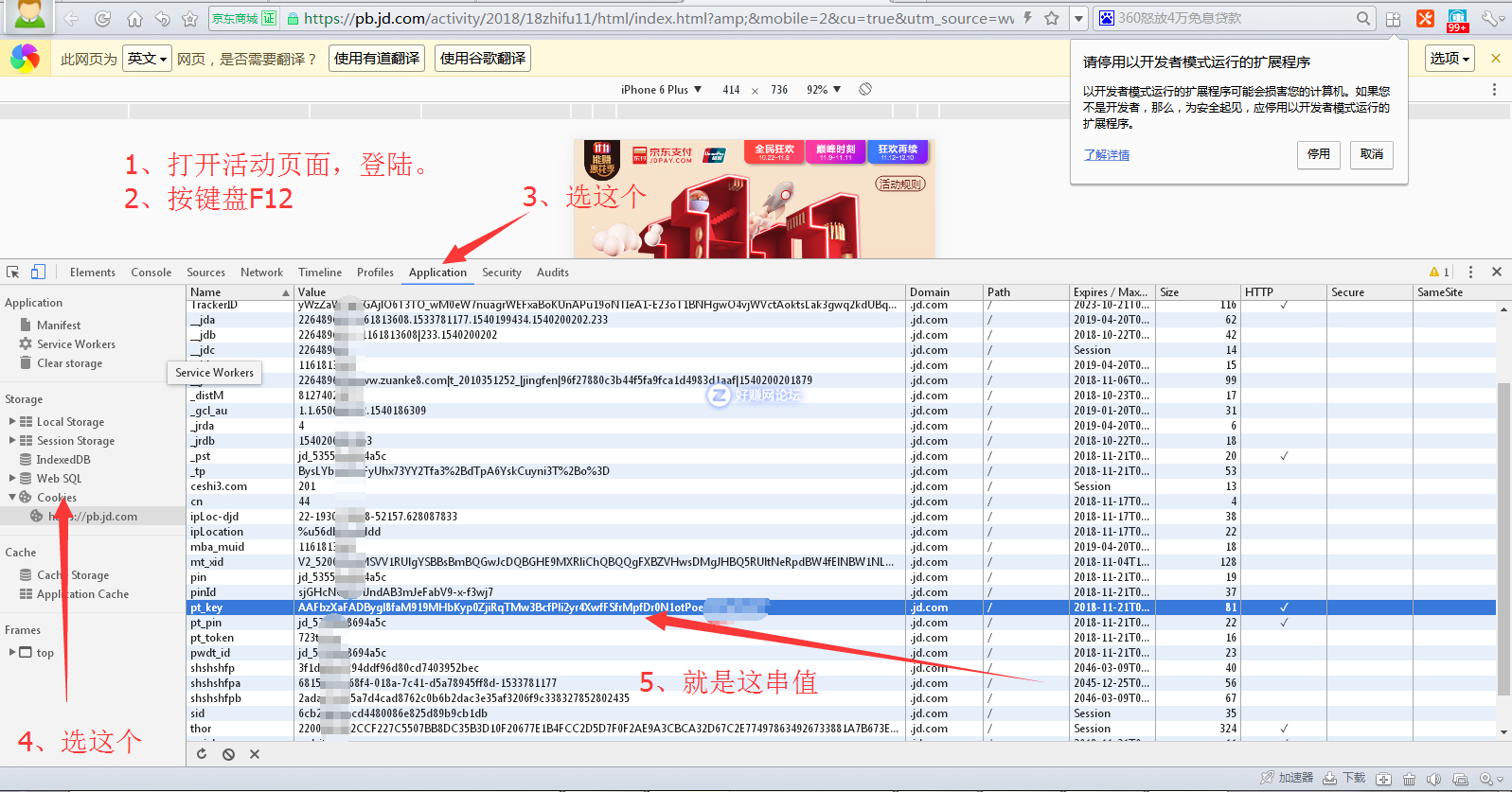Collapse the Cookies tree node
The height and width of the screenshot is (792, 1512).
pos(12,498)
